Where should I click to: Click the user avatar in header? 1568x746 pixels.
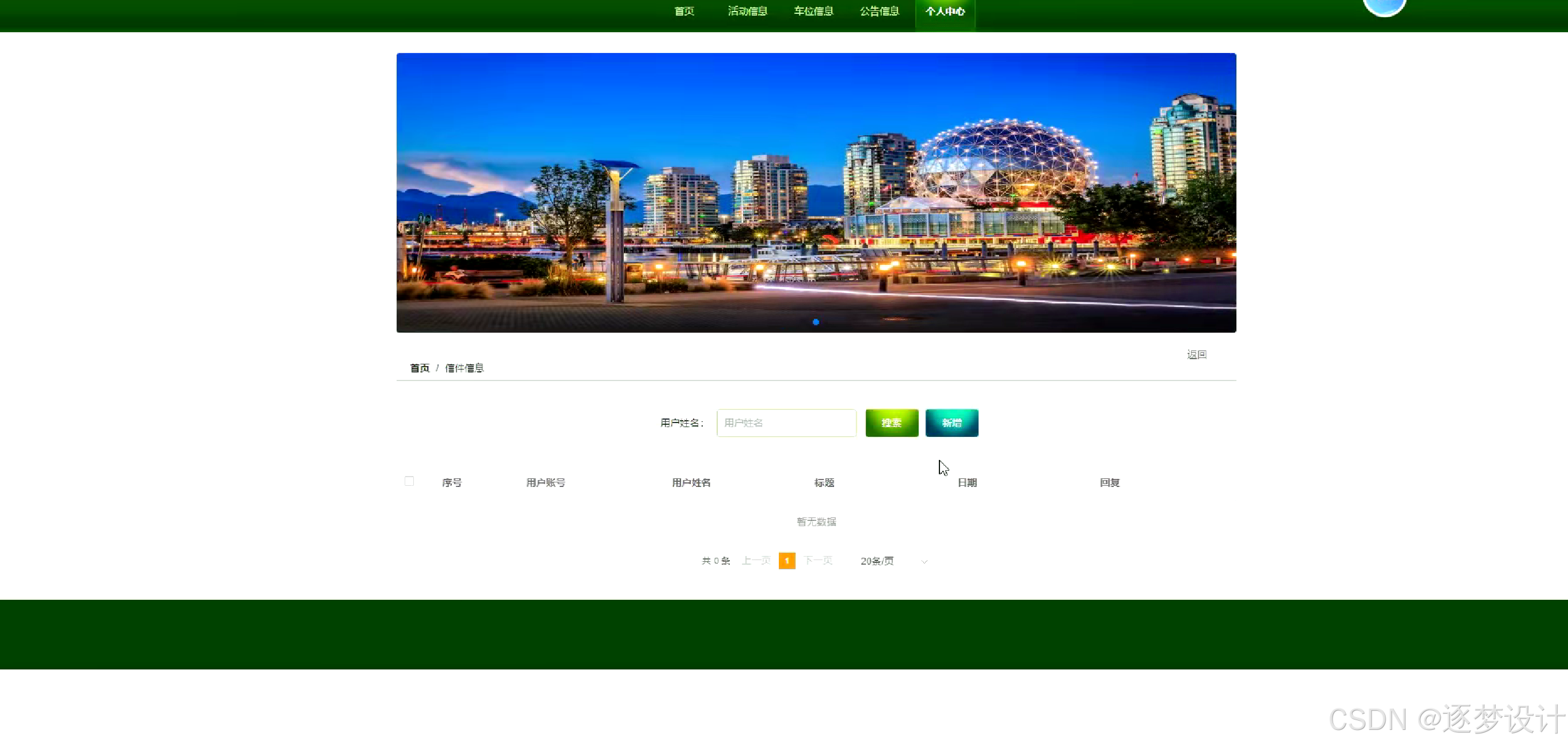[x=1384, y=6]
